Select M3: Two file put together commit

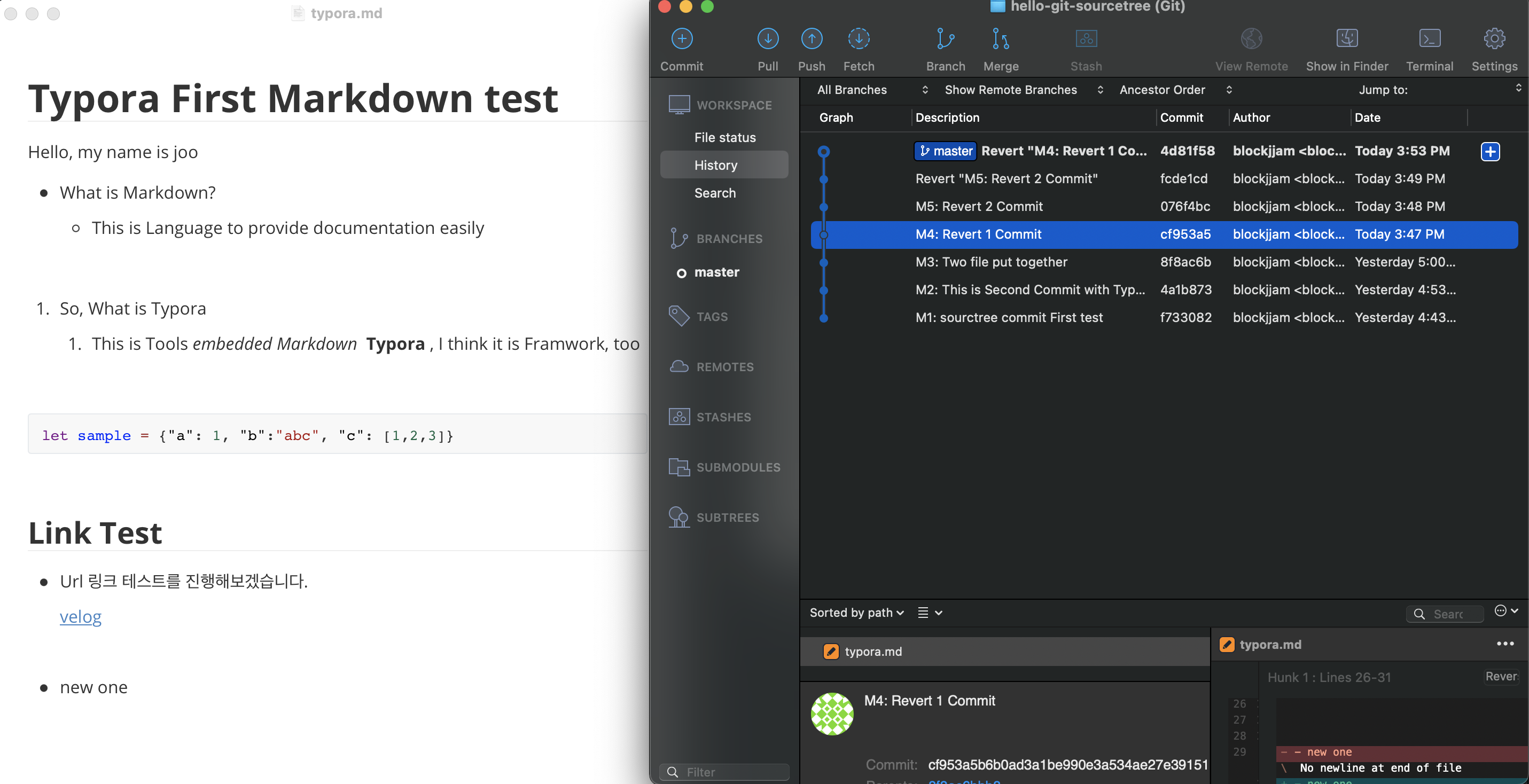pos(991,262)
